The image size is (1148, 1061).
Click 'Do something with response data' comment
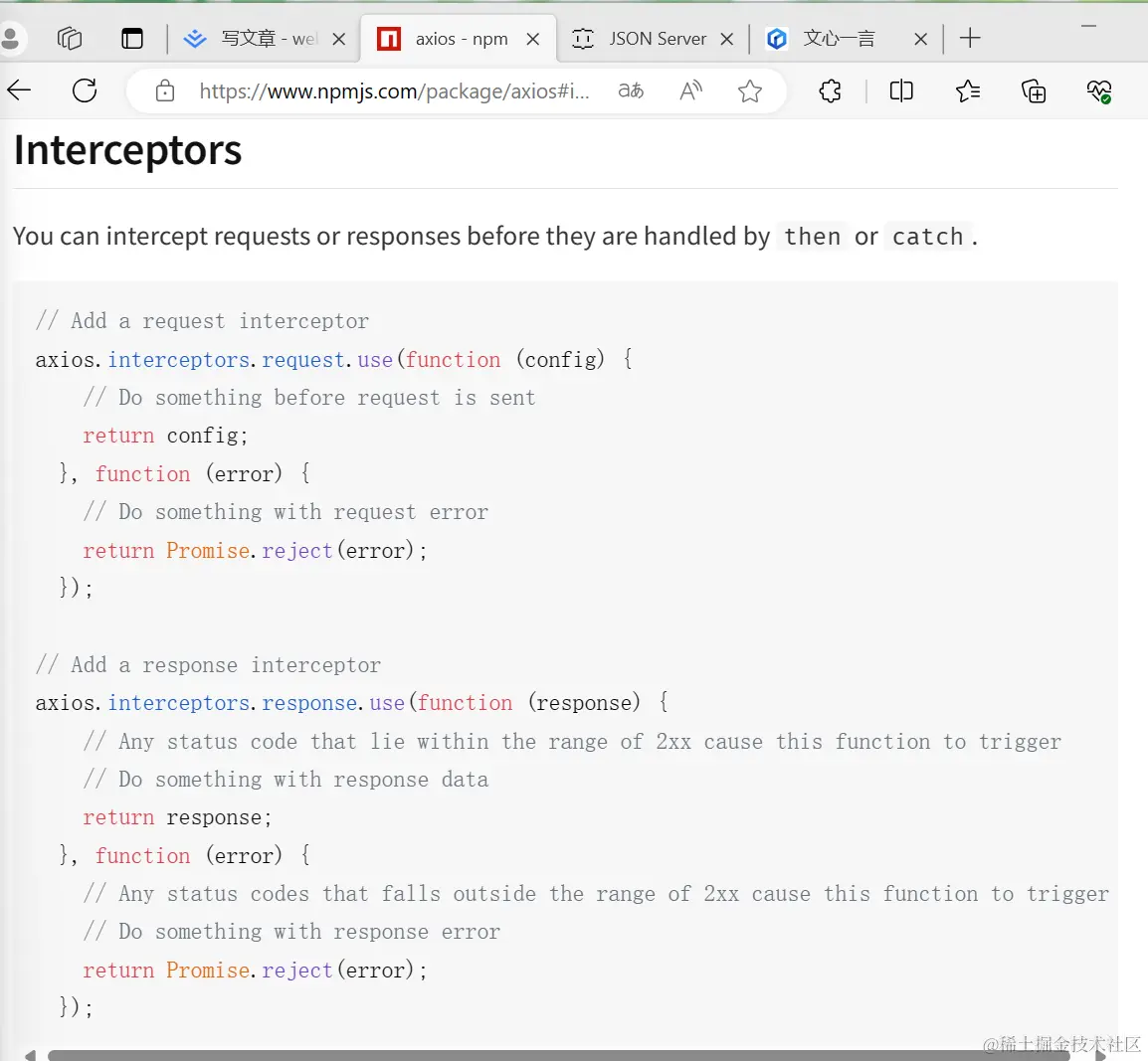286,780
